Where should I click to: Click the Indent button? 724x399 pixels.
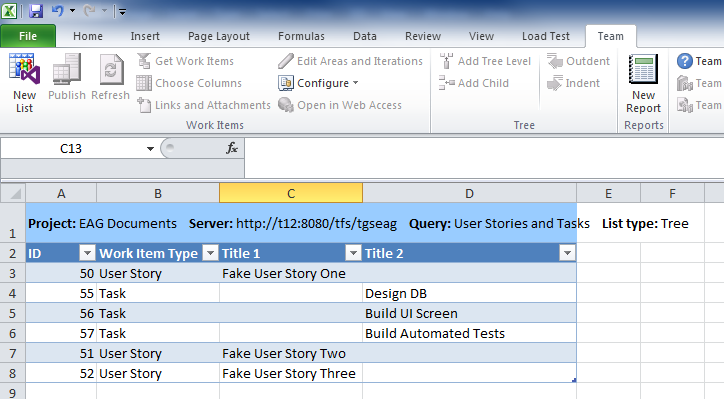(573, 83)
